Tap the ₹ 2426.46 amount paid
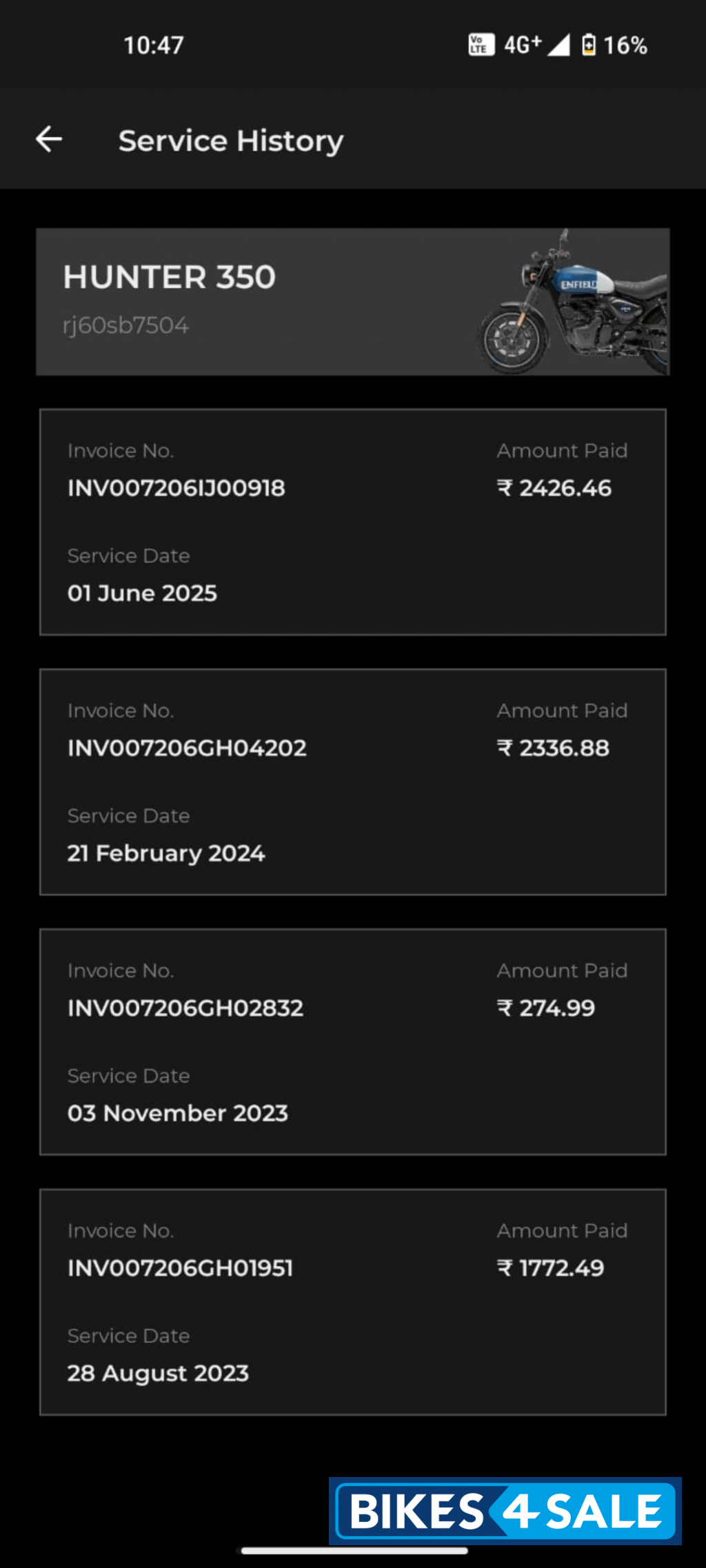 [x=554, y=488]
